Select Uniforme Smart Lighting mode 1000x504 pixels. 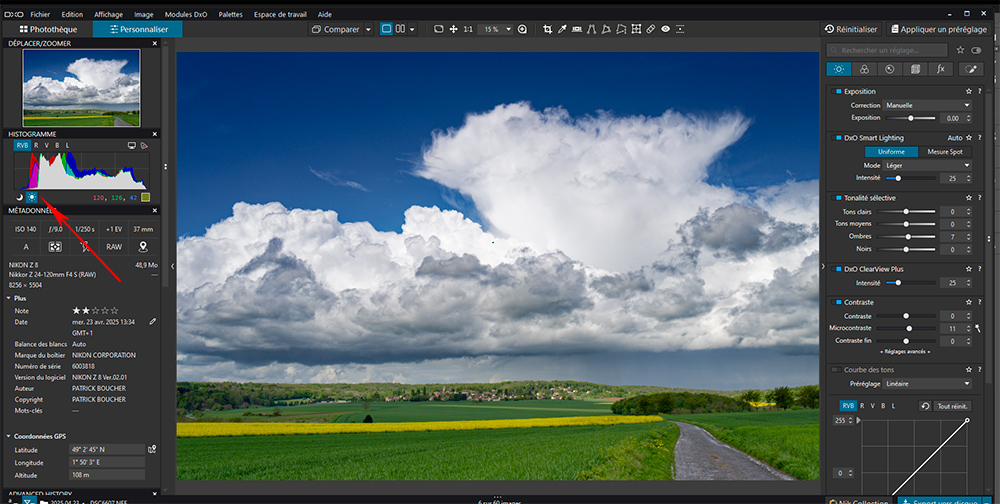pos(891,152)
